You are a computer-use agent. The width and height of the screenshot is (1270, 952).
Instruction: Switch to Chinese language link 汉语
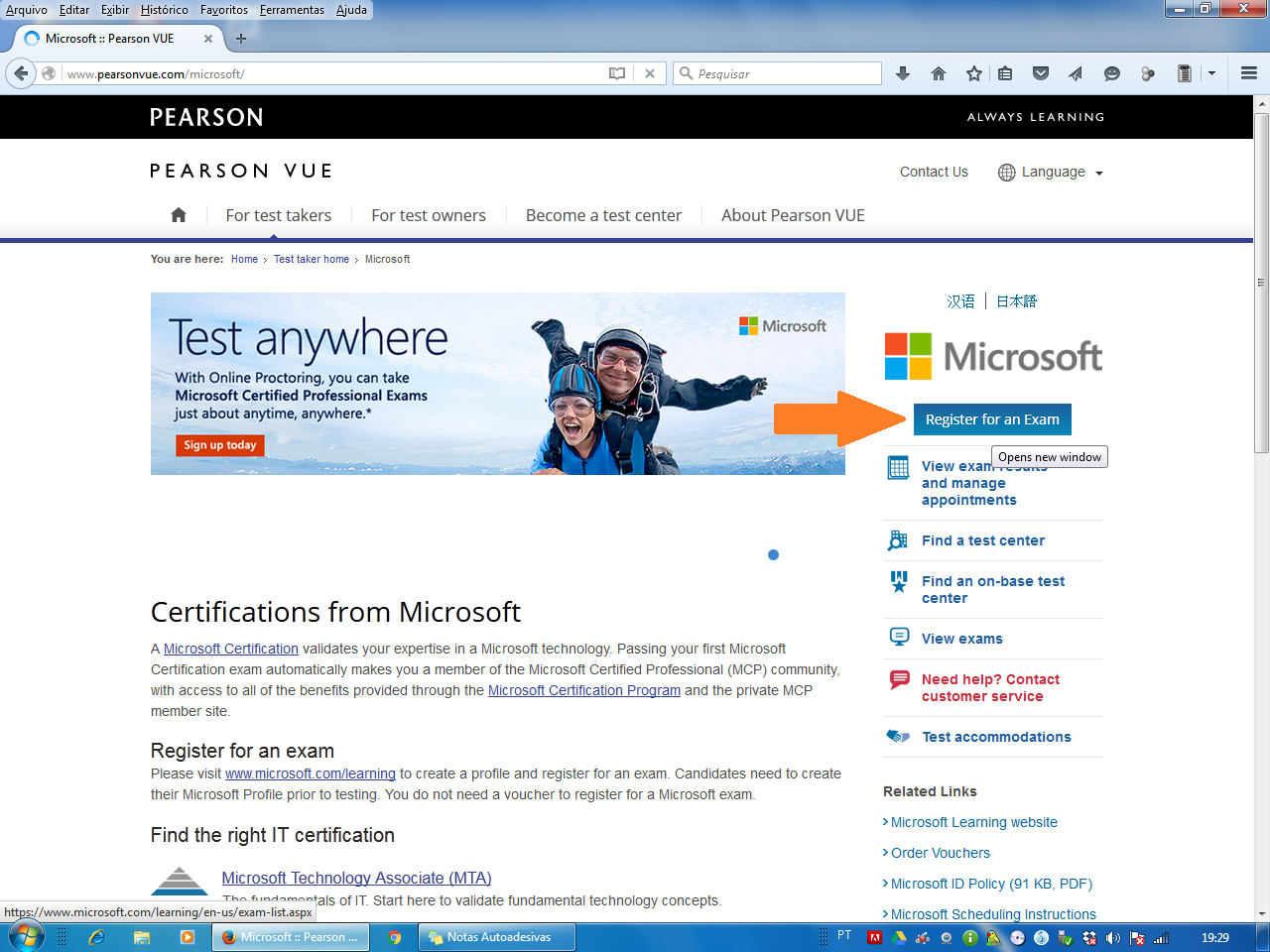(960, 301)
